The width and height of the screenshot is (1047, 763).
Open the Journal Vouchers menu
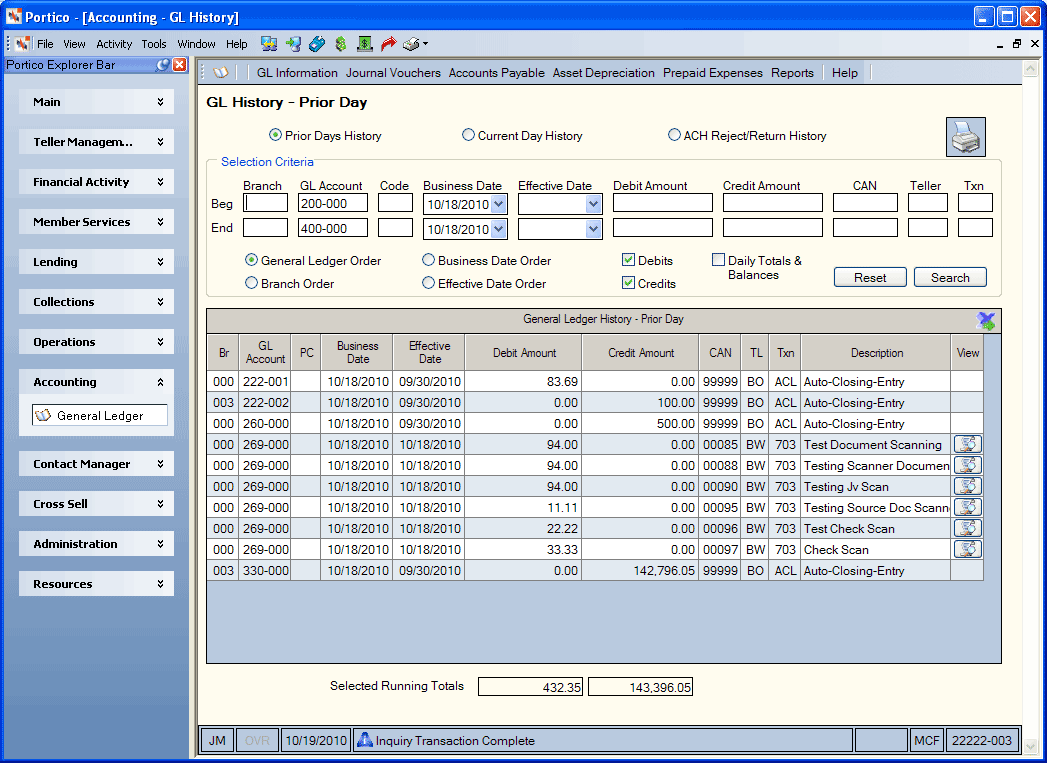click(393, 73)
